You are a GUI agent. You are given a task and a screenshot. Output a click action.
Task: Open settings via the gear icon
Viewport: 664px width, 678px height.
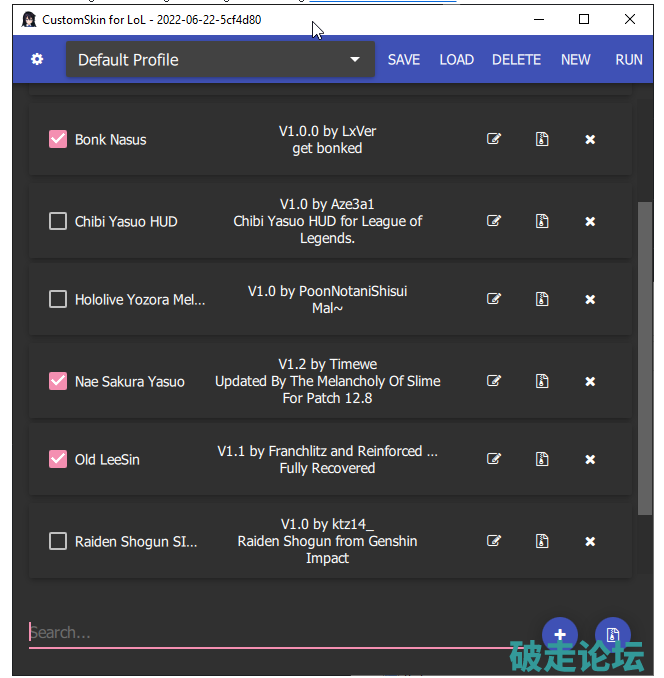[x=37, y=60]
